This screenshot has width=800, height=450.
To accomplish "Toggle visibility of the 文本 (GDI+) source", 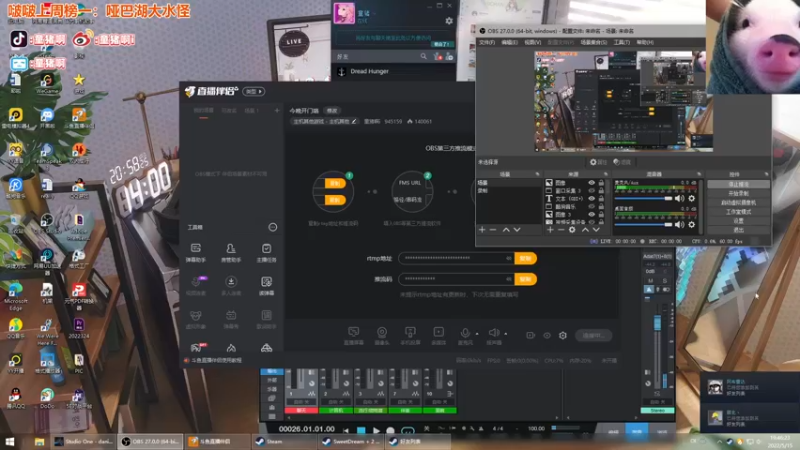I will [591, 198].
